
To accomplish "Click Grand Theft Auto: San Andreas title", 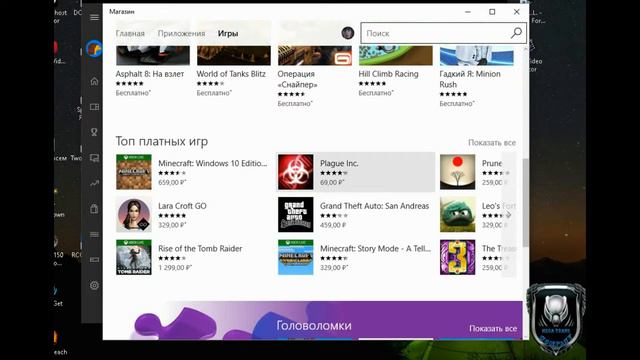I will click(x=374, y=206).
